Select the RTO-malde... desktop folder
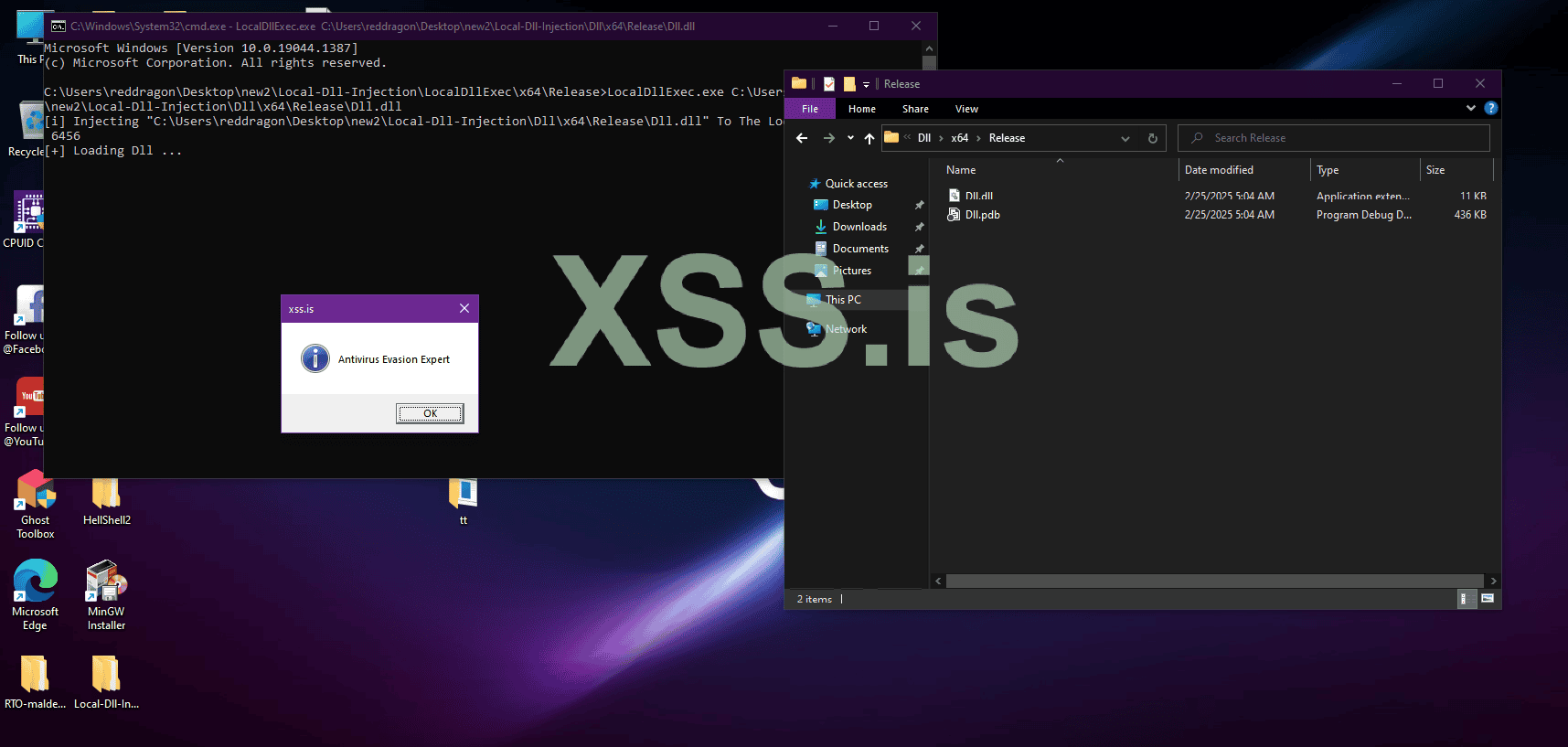The image size is (1568, 747). (35, 682)
